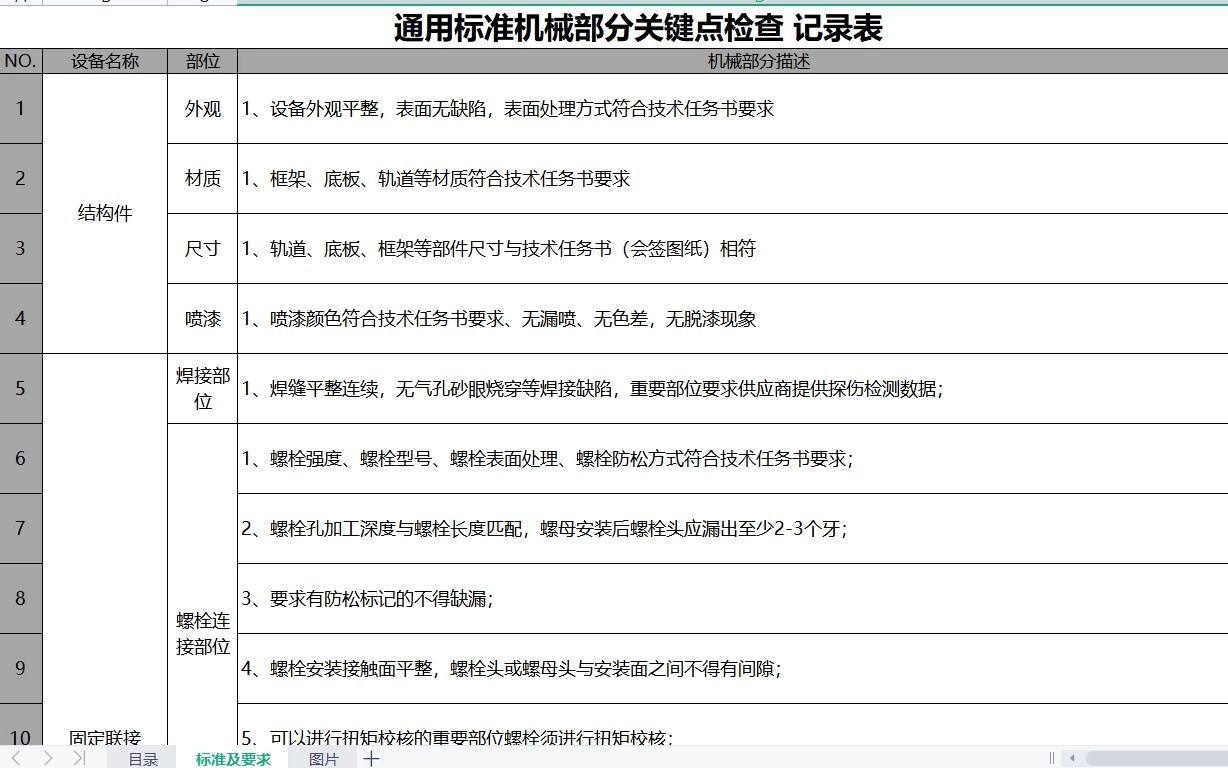This screenshot has width=1228, height=768.
Task: Select the NO. header cell
Action: coord(20,60)
